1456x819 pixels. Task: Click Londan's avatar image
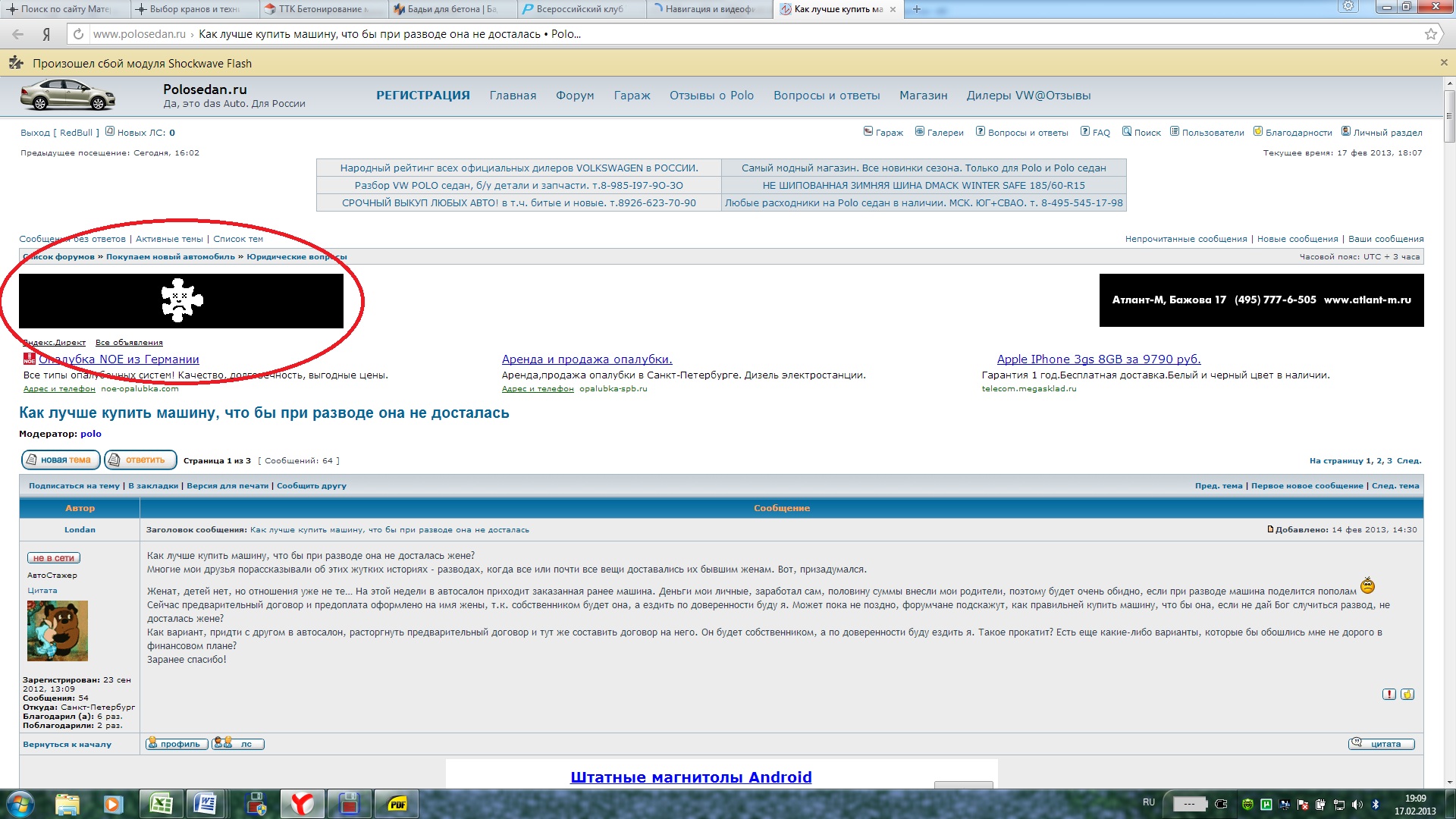(58, 630)
